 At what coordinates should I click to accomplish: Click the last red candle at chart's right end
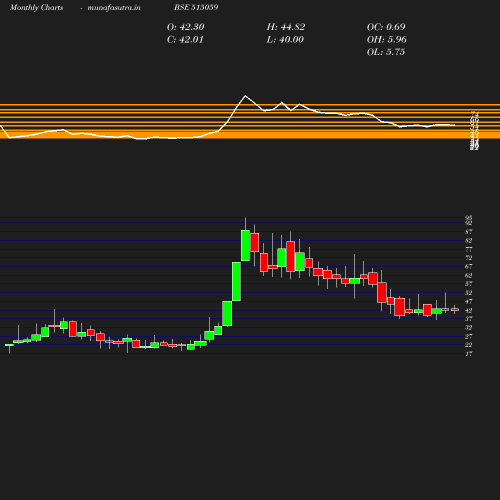coord(455,310)
